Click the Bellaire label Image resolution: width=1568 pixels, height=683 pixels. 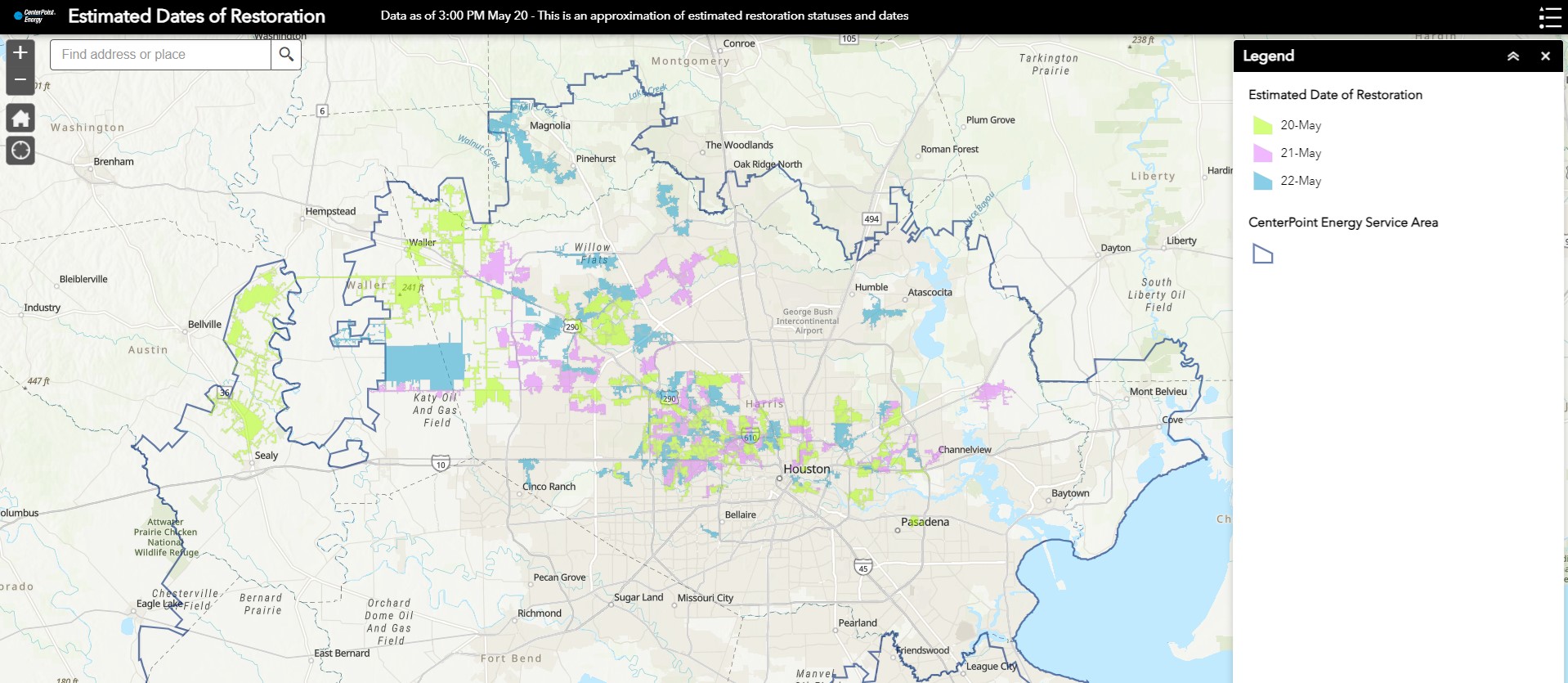[x=740, y=514]
